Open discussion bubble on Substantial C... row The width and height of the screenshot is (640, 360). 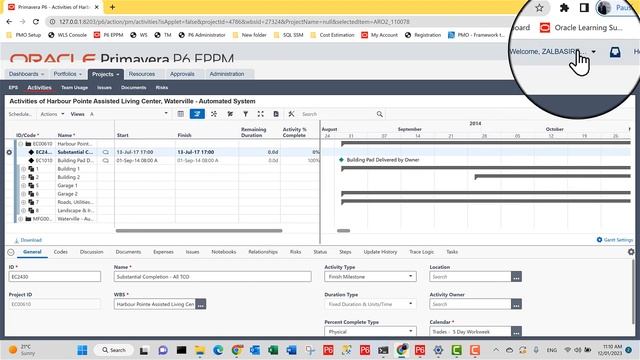106,152
